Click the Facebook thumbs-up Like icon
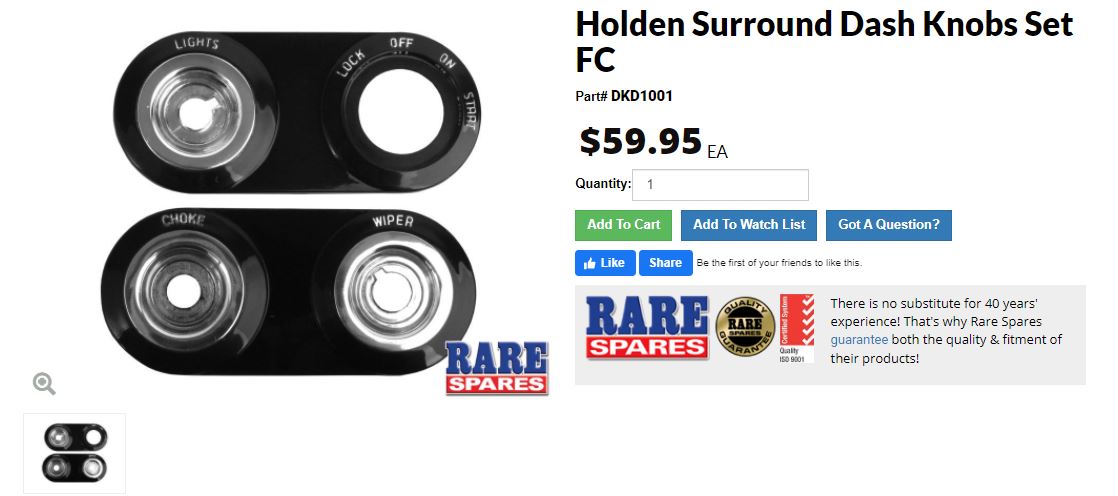 (590, 263)
